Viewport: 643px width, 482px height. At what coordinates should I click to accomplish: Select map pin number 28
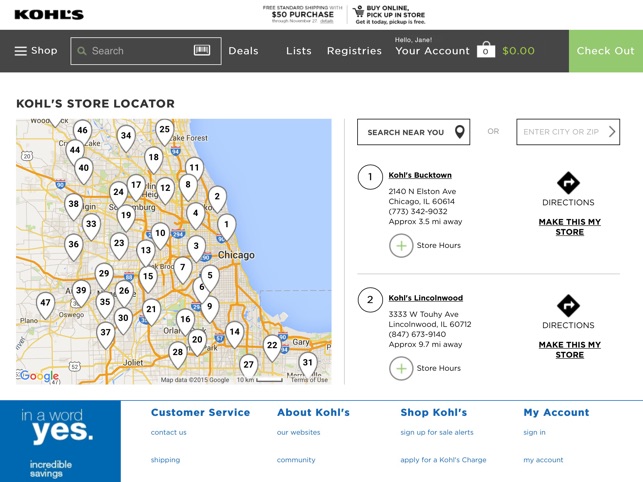[178, 355]
